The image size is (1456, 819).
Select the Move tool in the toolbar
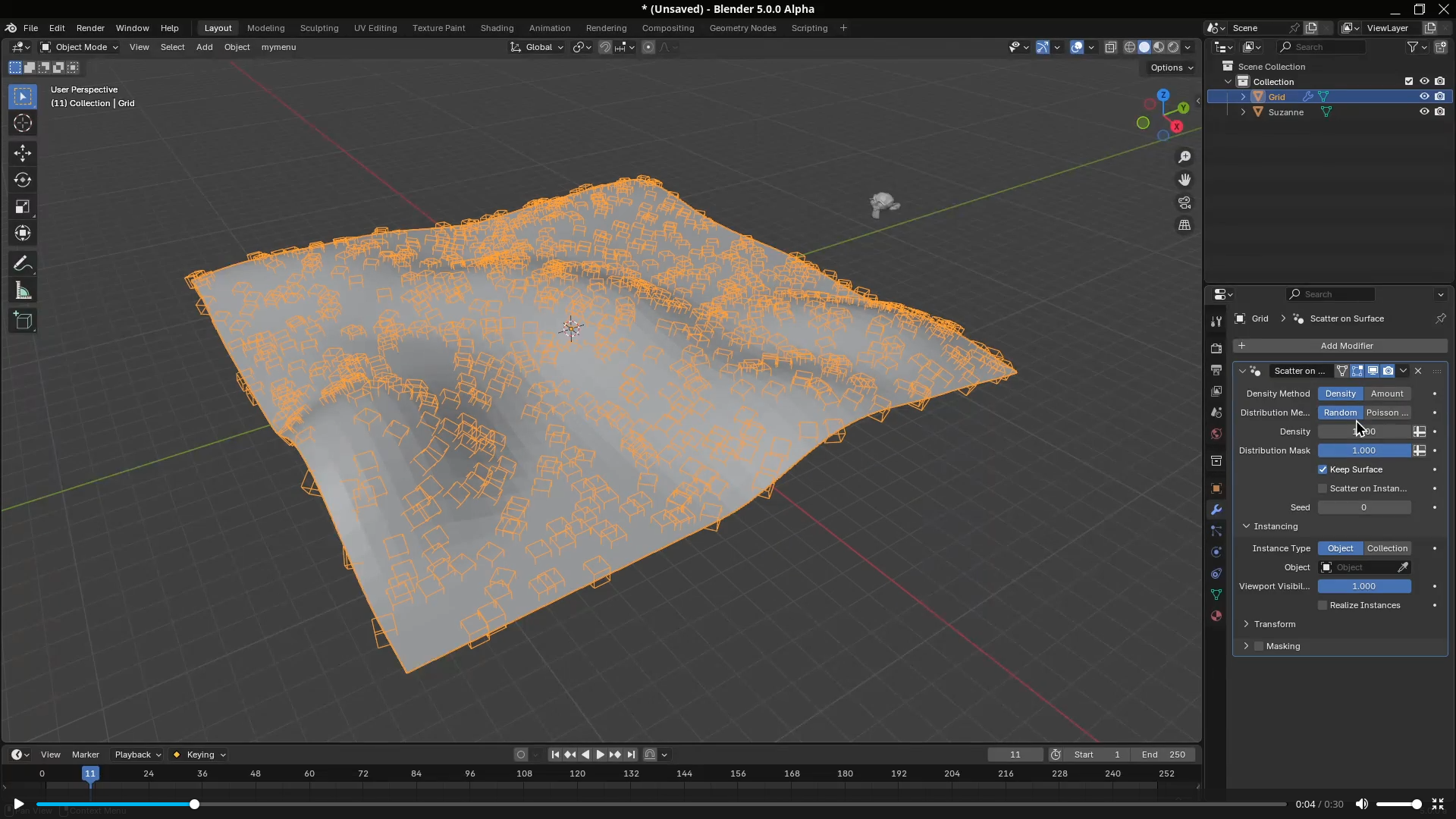pyautogui.click(x=22, y=153)
